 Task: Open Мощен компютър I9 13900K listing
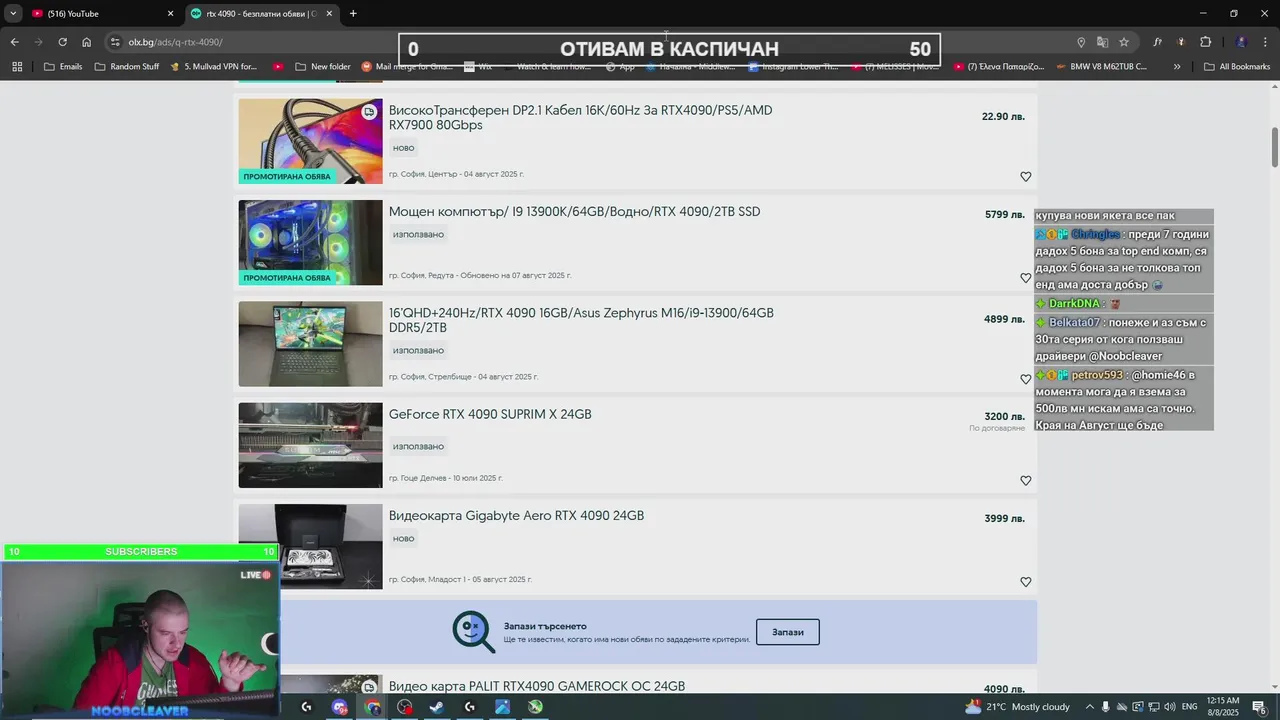pos(574,212)
